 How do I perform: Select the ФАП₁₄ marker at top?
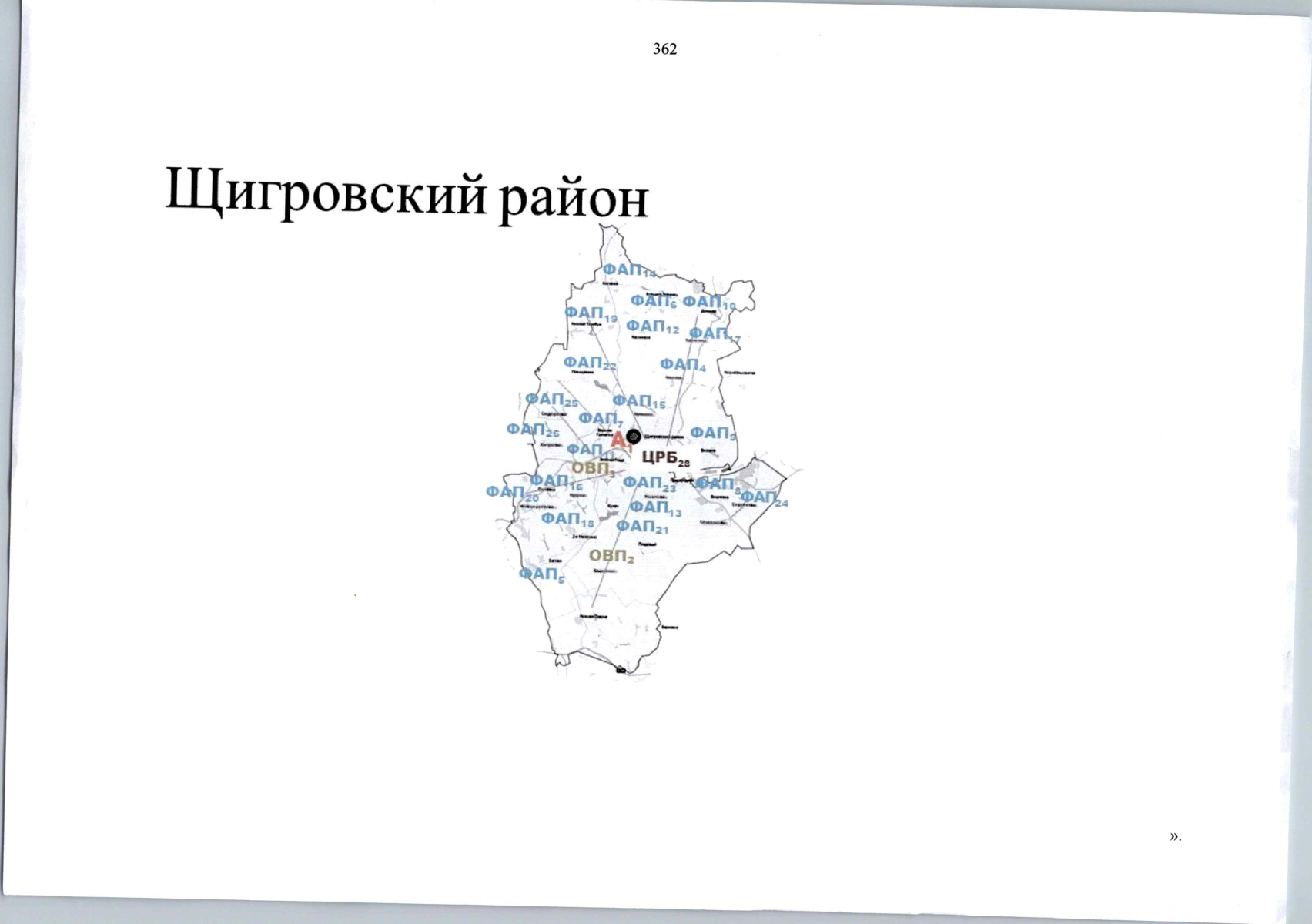(x=629, y=270)
